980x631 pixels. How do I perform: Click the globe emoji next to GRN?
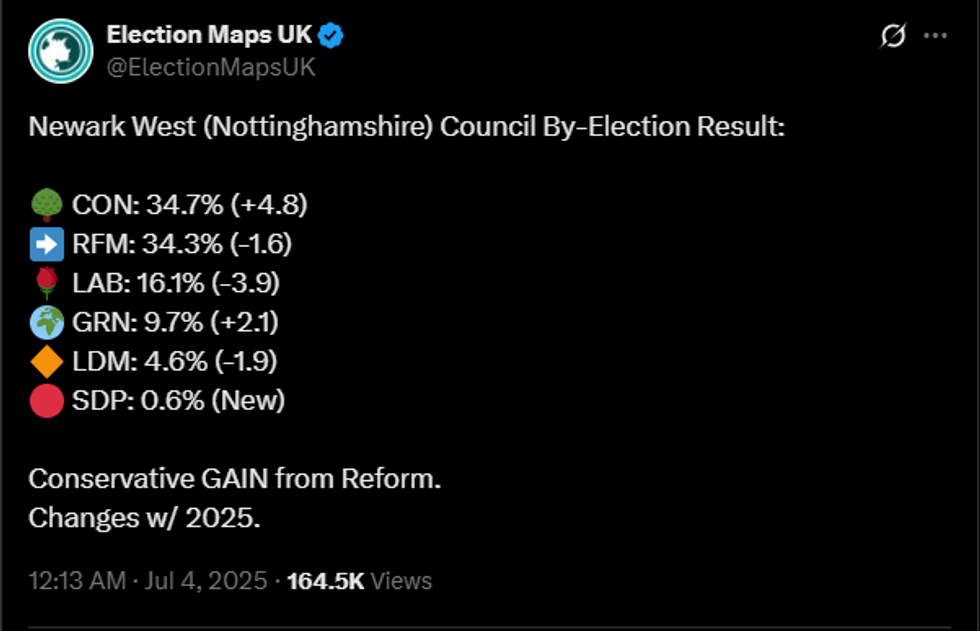[47, 322]
